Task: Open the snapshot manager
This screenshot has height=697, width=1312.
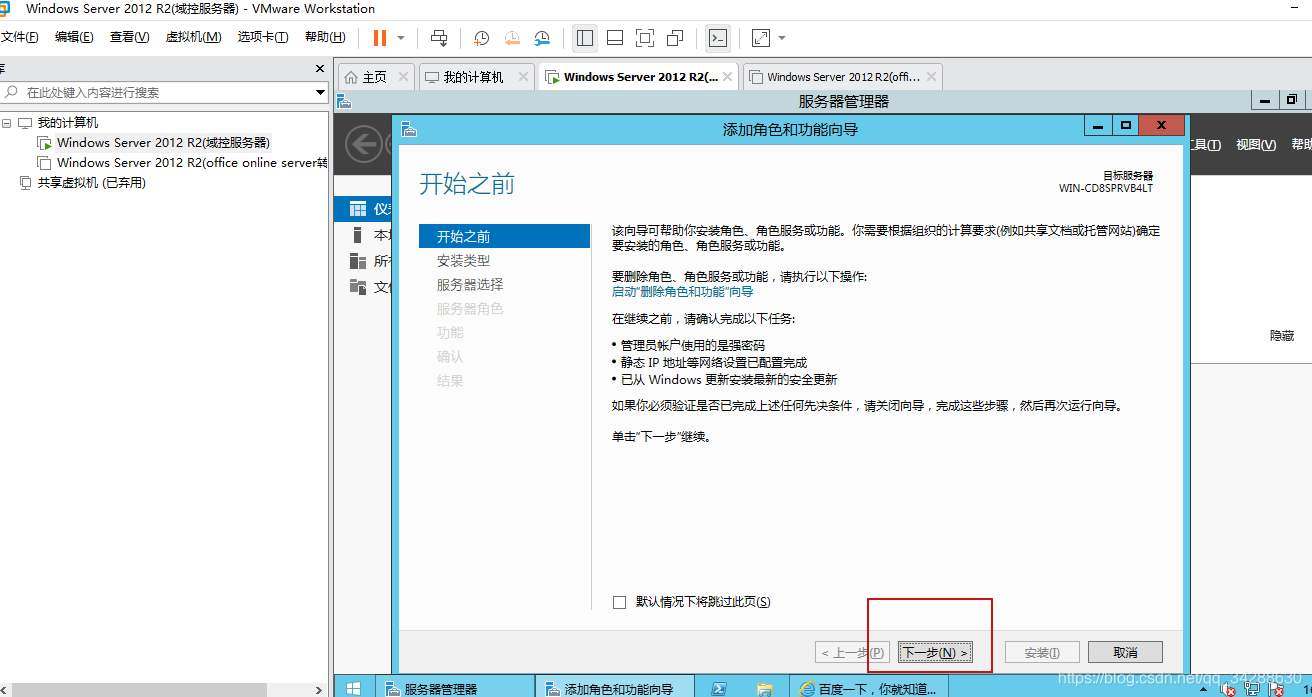Action: [541, 38]
